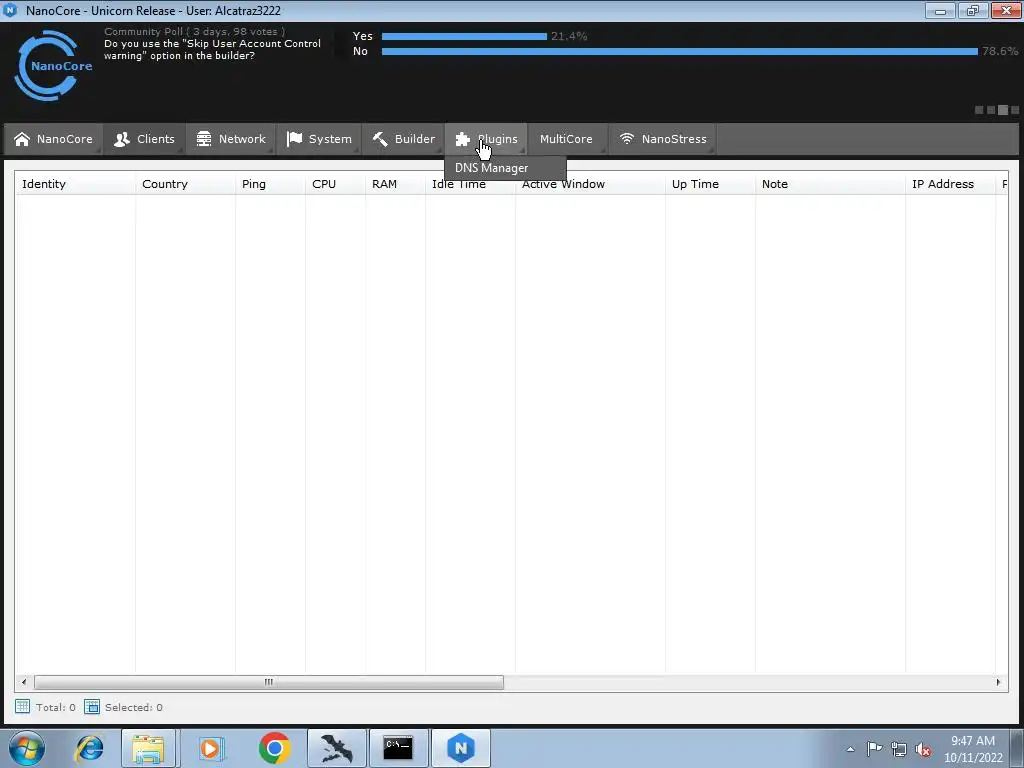Select DNS Manager from Plugins dropdown

505,168
